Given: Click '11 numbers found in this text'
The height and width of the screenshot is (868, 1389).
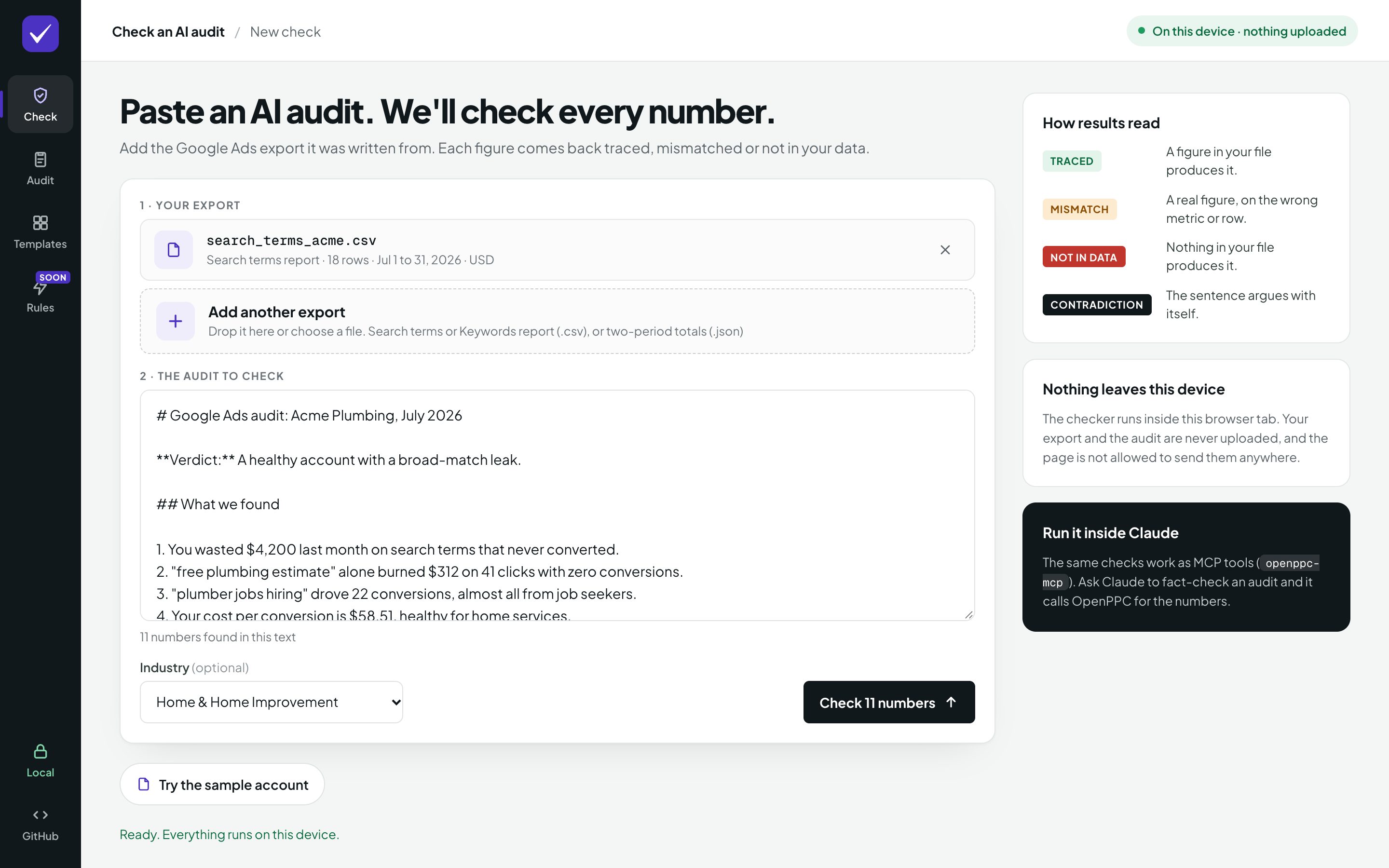Looking at the screenshot, I should point(218,637).
